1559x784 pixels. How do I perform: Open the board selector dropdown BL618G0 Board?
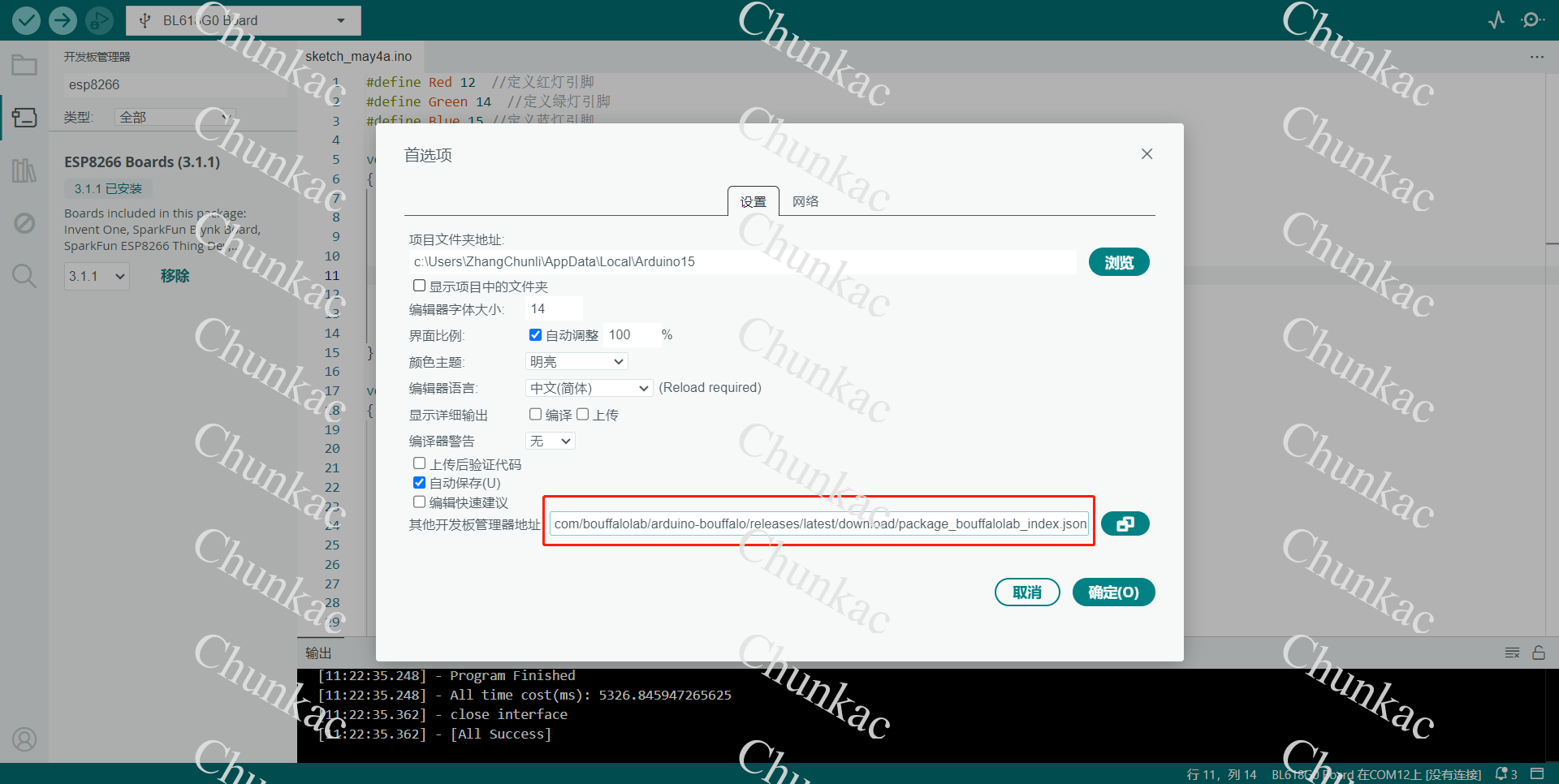244,20
